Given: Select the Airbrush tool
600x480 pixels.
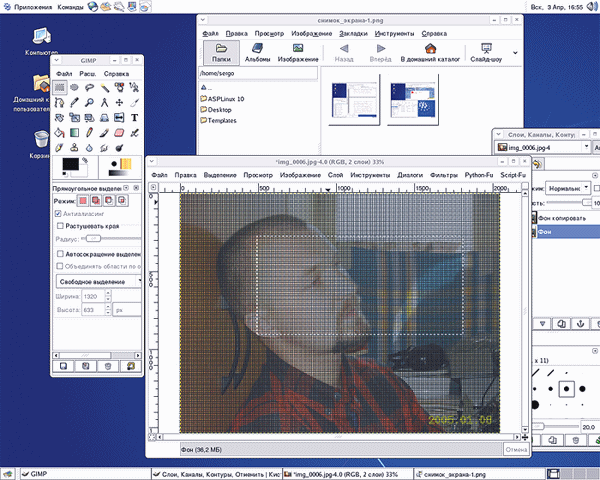Looking at the screenshot, I should click(134, 133).
